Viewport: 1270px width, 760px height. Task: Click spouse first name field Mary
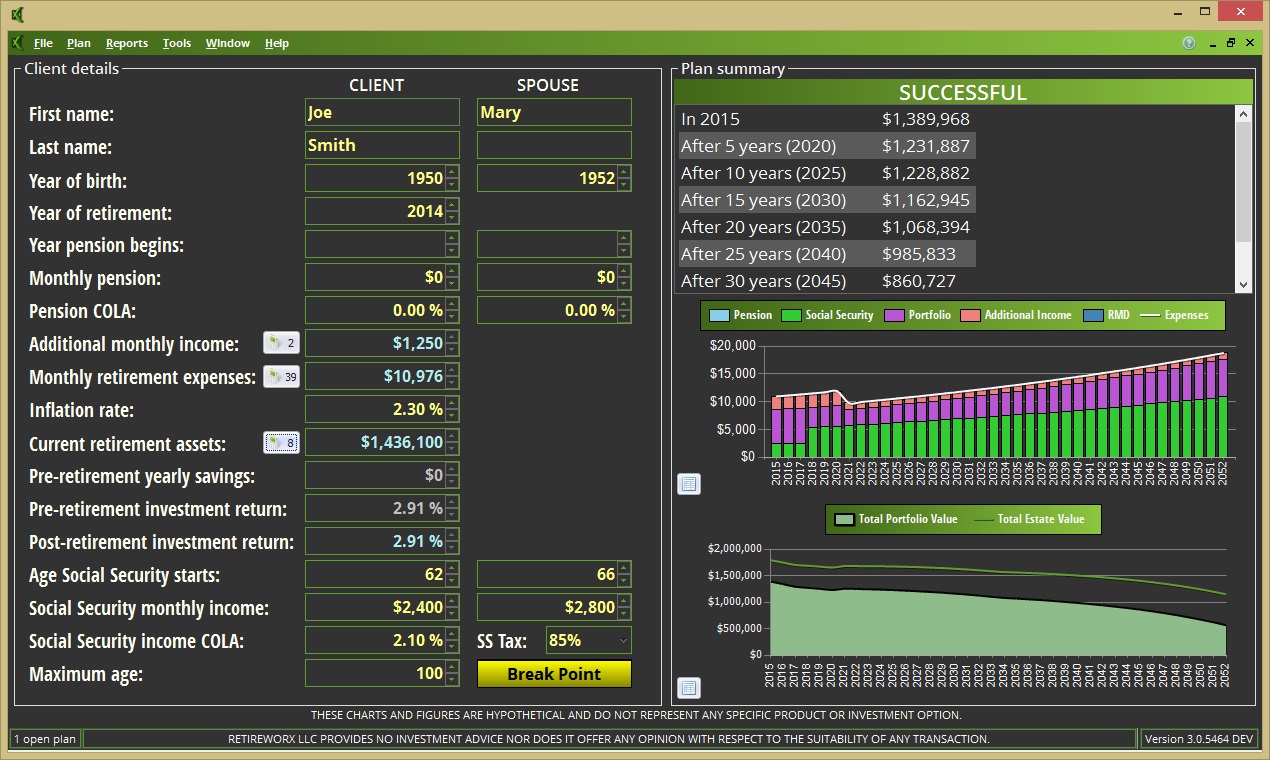[554, 112]
